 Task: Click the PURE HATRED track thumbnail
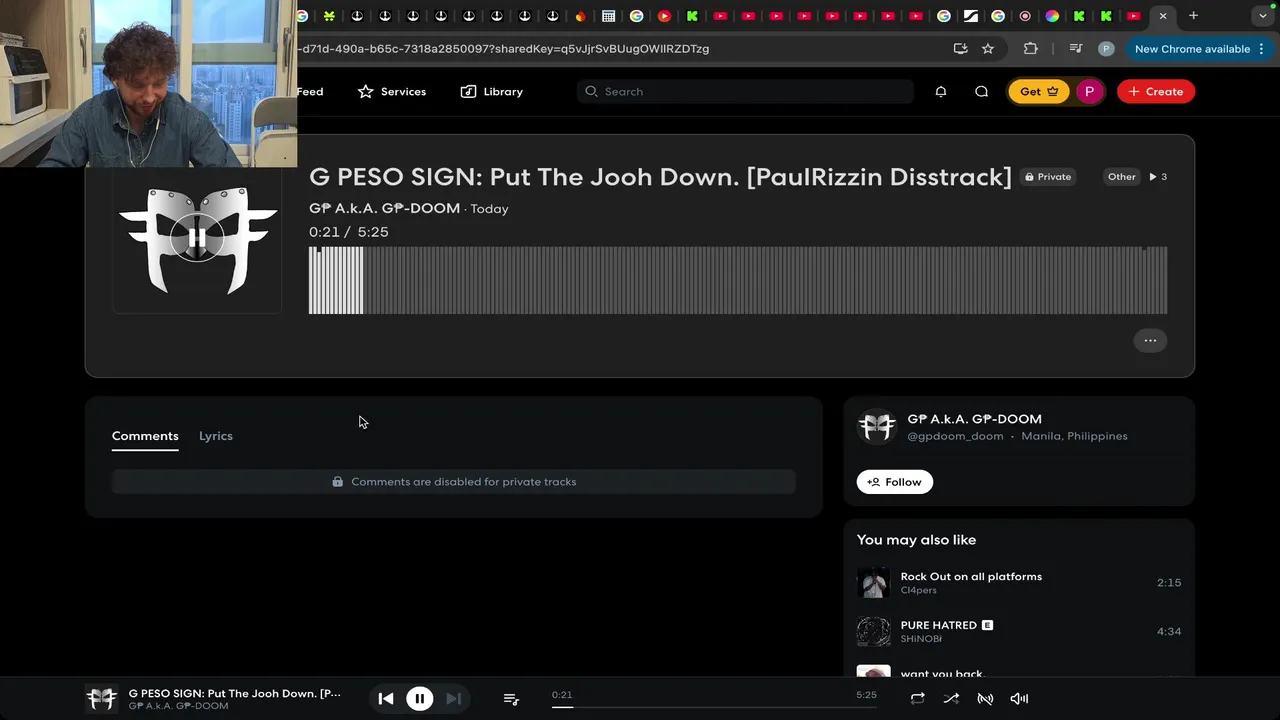click(874, 632)
